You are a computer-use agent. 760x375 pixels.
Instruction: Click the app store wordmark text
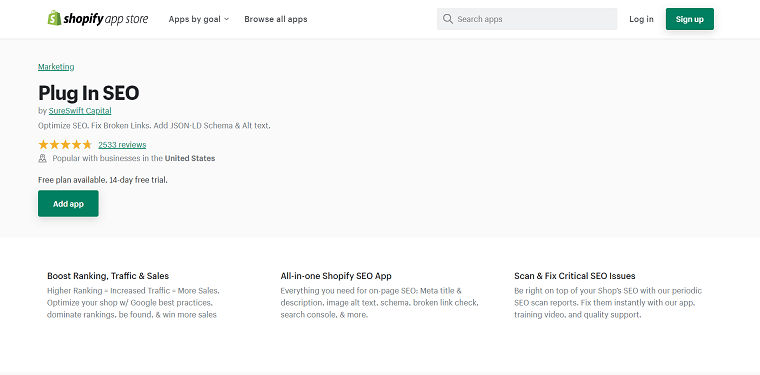point(127,19)
